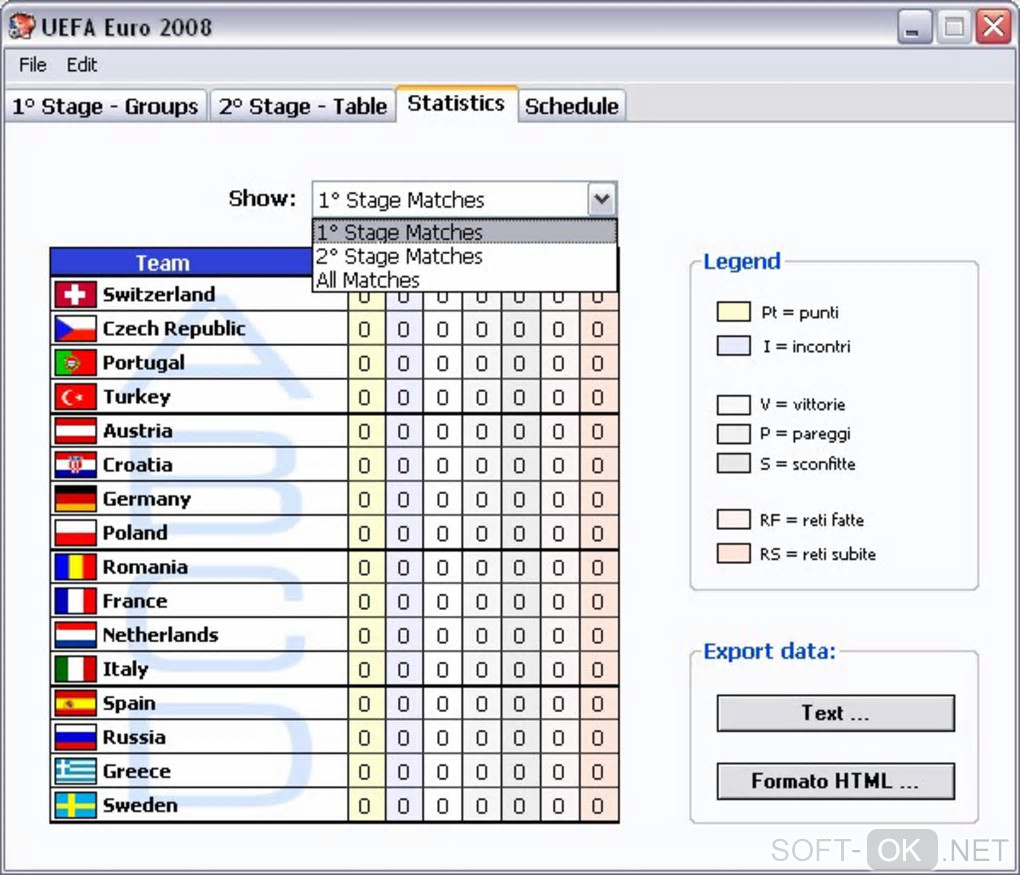Image resolution: width=1020 pixels, height=875 pixels.
Task: Select the Germany team name
Action: pos(147,499)
